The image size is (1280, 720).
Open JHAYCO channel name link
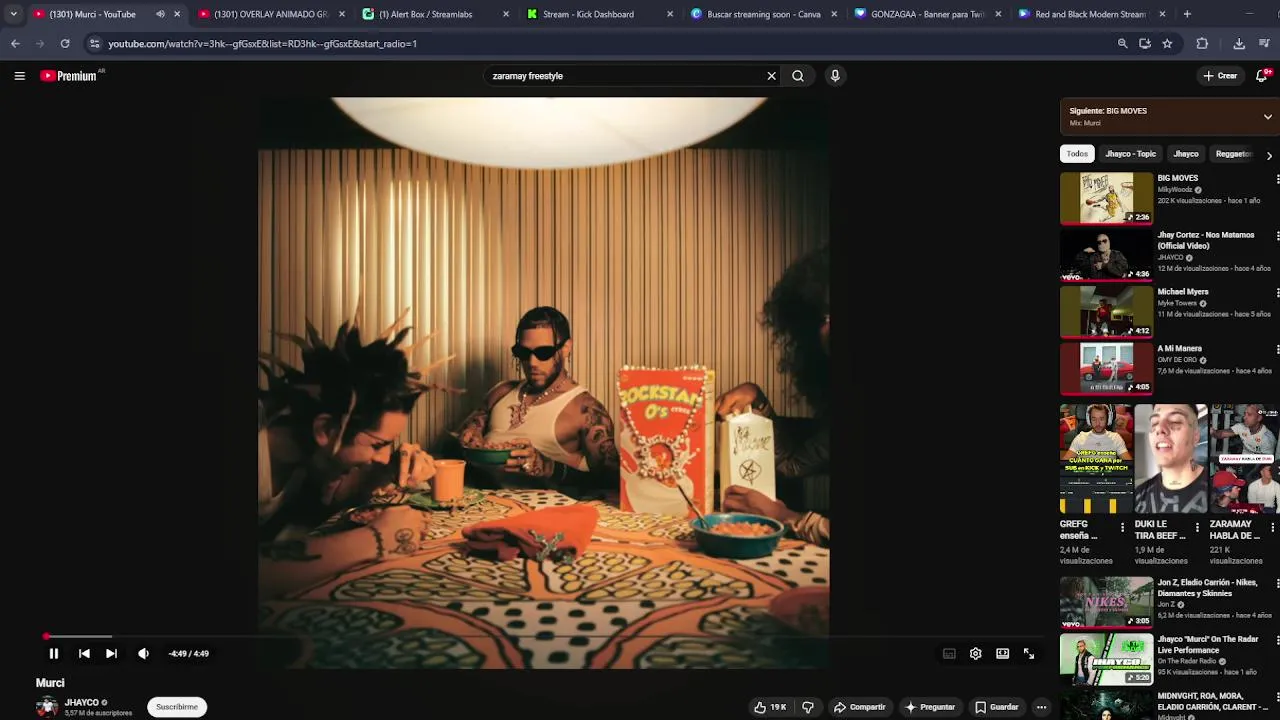click(x=82, y=703)
